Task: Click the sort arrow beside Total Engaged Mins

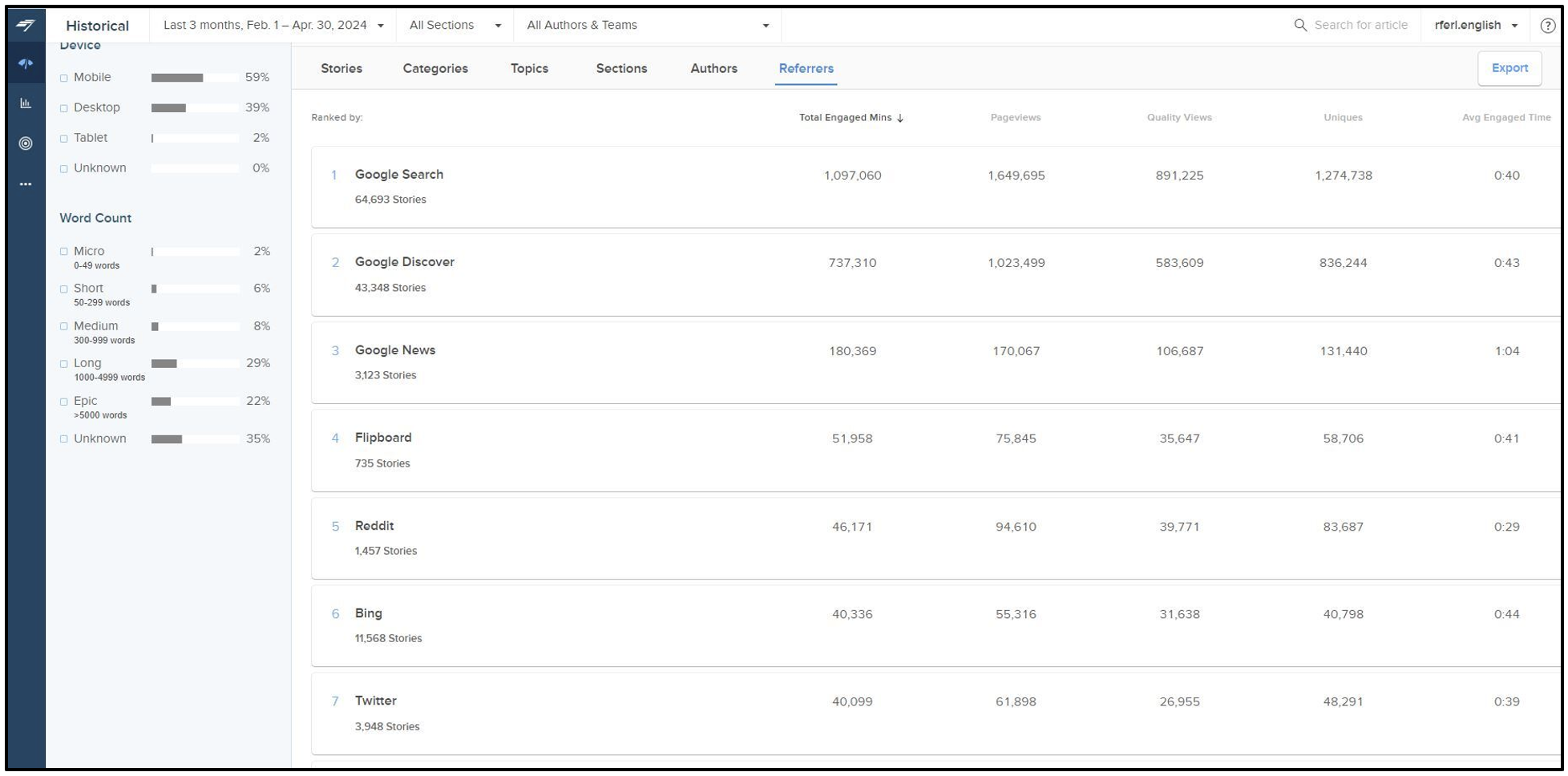Action: (900, 118)
